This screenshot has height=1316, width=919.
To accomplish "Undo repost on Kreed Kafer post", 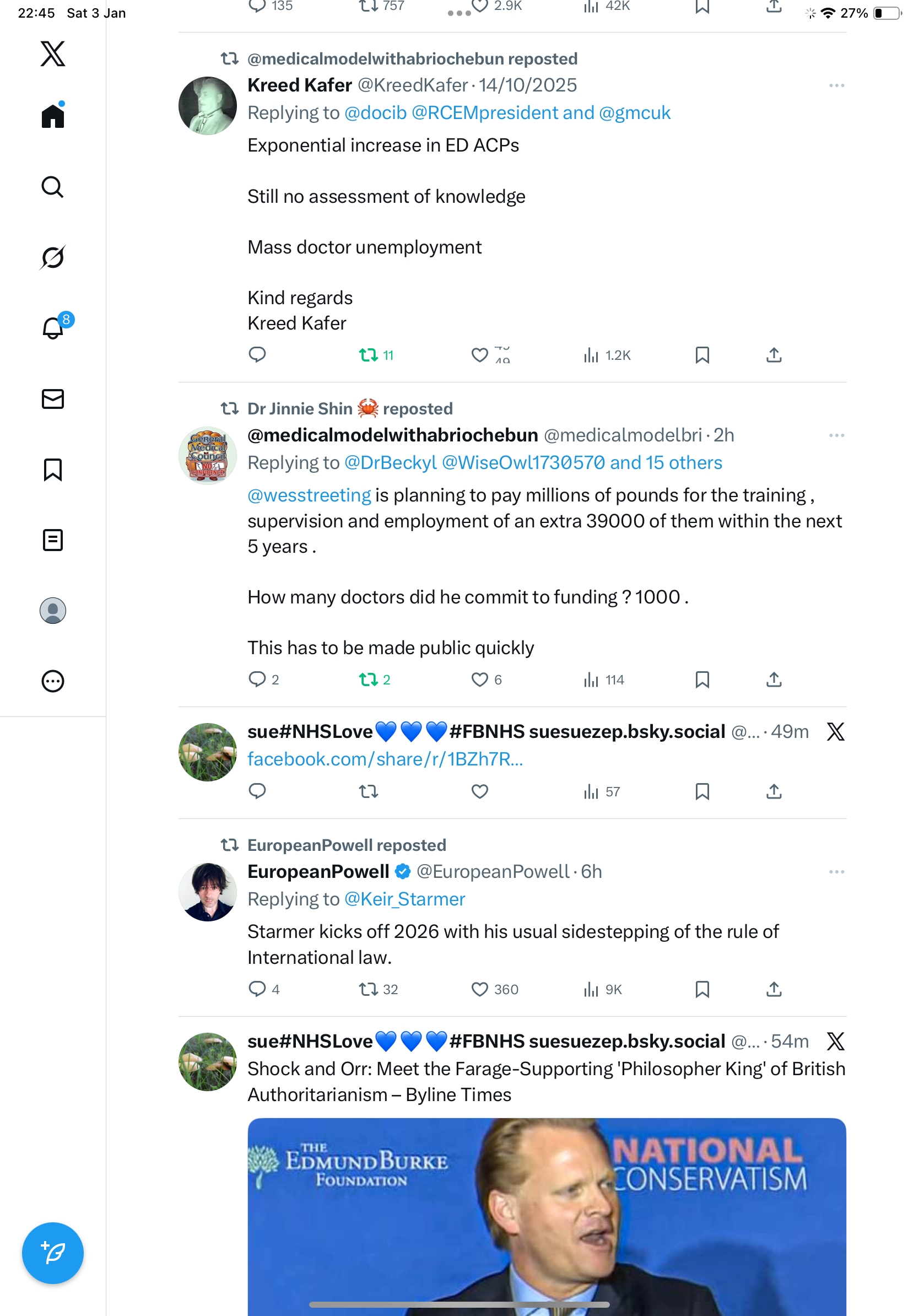I will 369,355.
